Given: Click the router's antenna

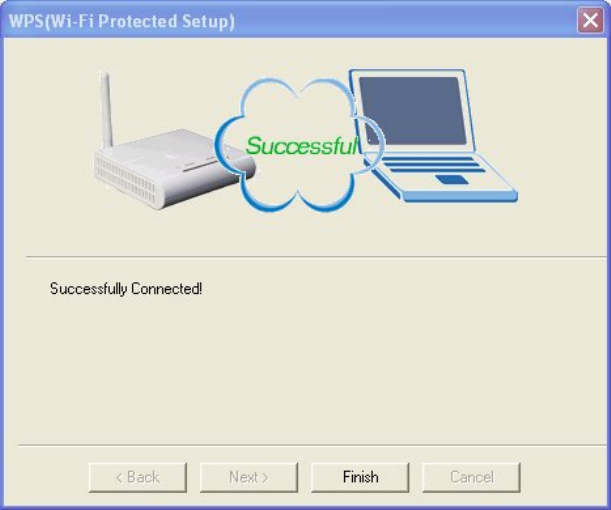Looking at the screenshot, I should [x=106, y=109].
